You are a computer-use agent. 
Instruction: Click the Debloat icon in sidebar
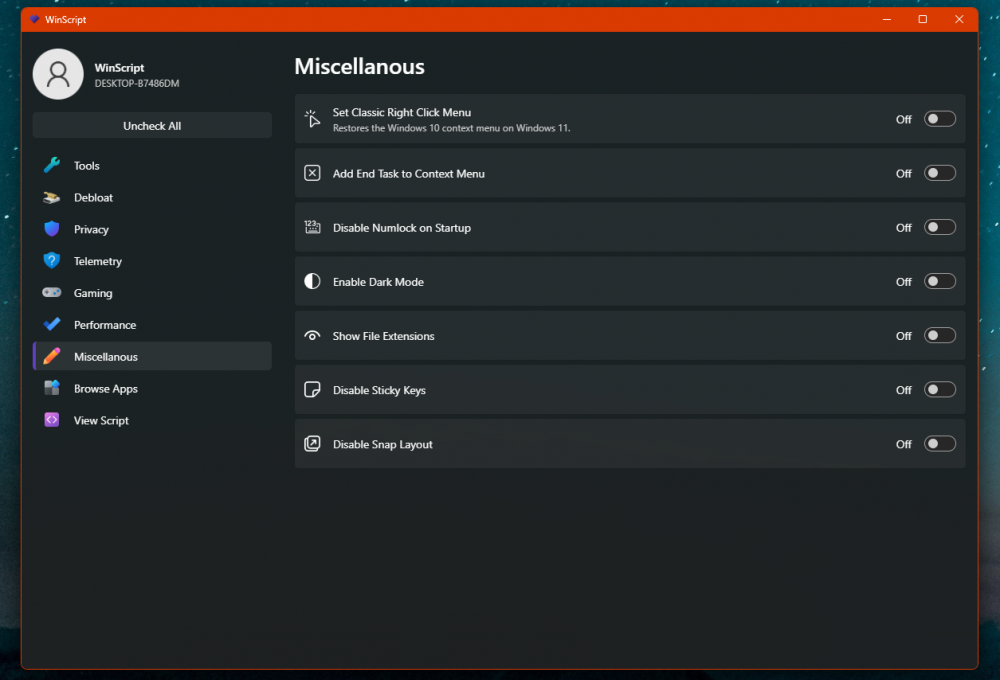pos(52,198)
